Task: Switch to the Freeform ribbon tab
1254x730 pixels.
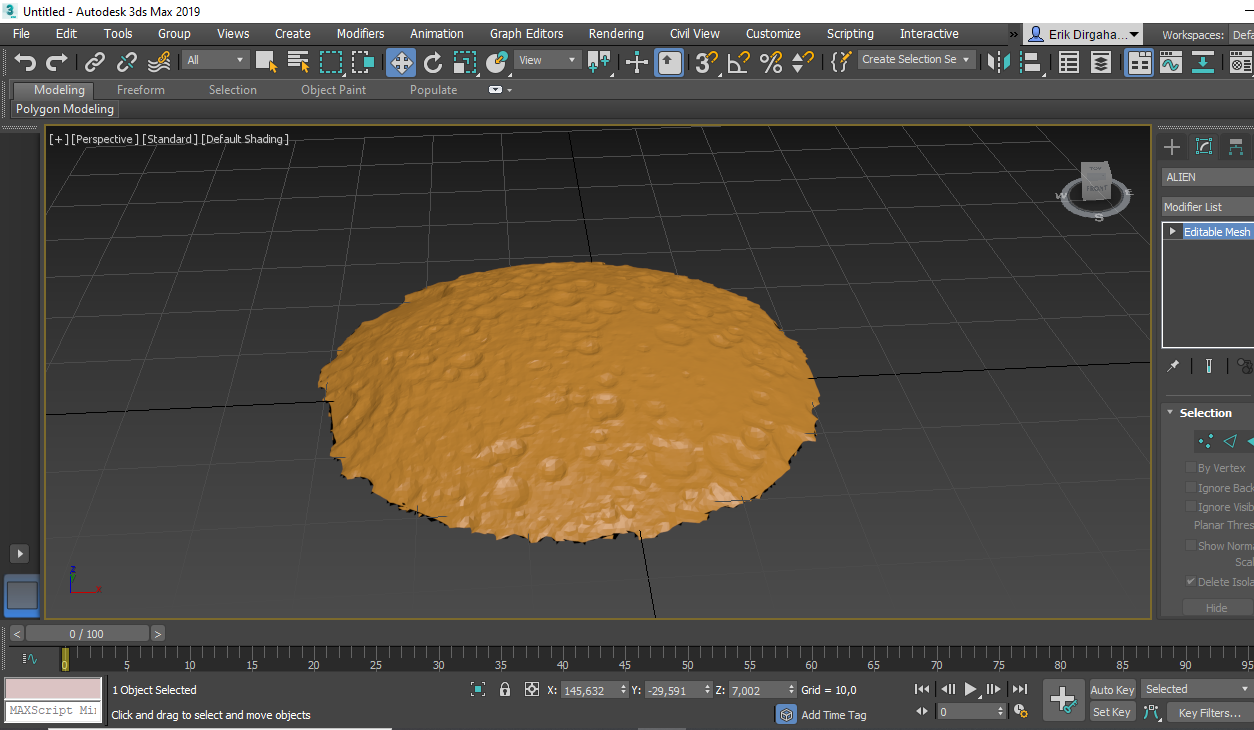Action: [141, 89]
